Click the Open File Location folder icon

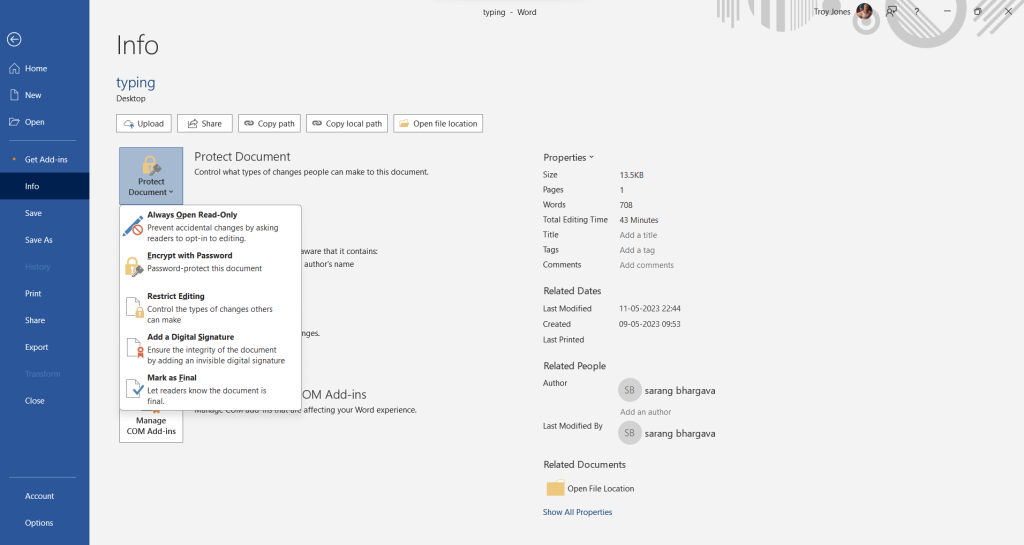pos(556,488)
